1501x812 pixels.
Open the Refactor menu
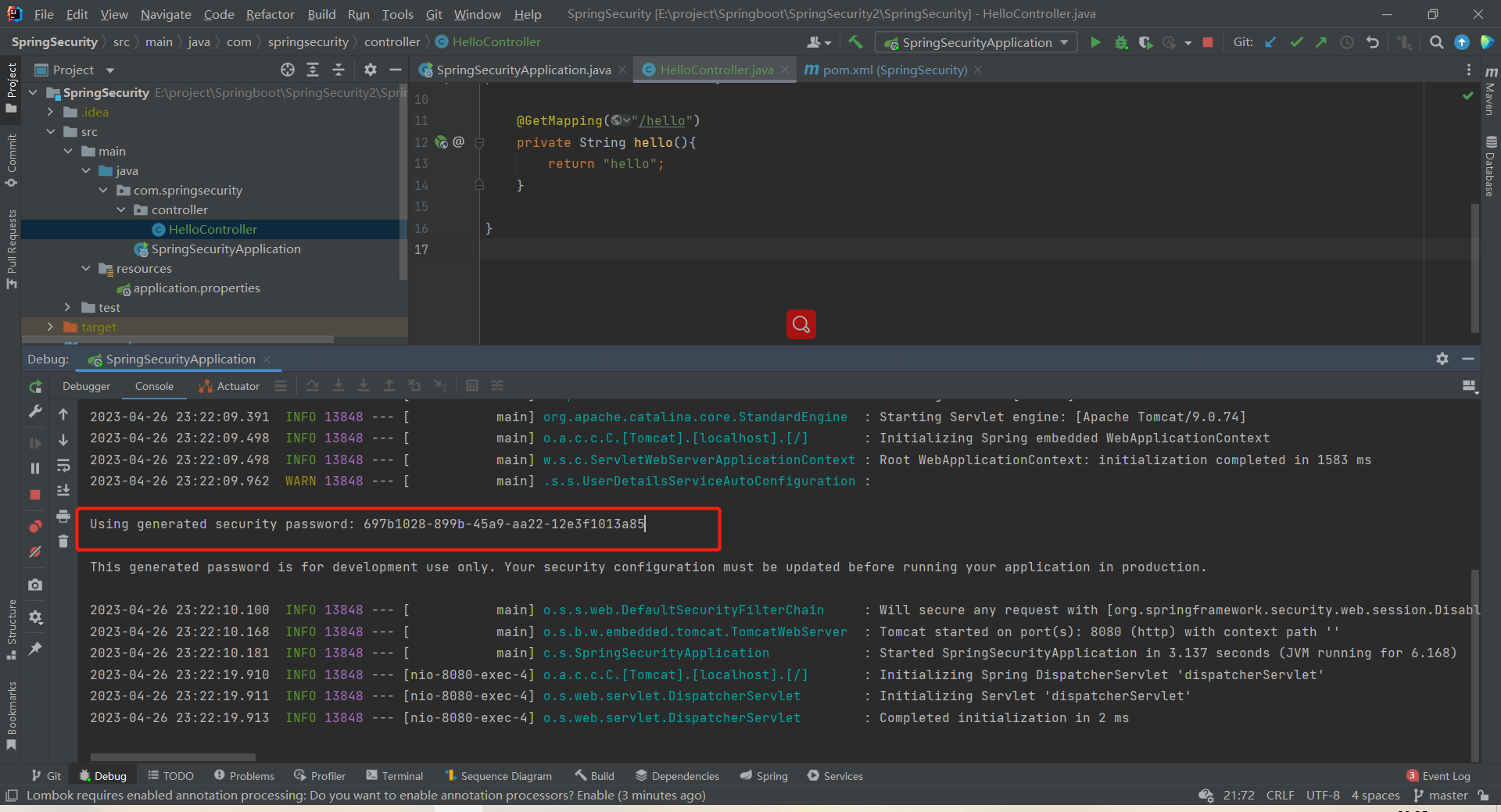[x=270, y=14]
